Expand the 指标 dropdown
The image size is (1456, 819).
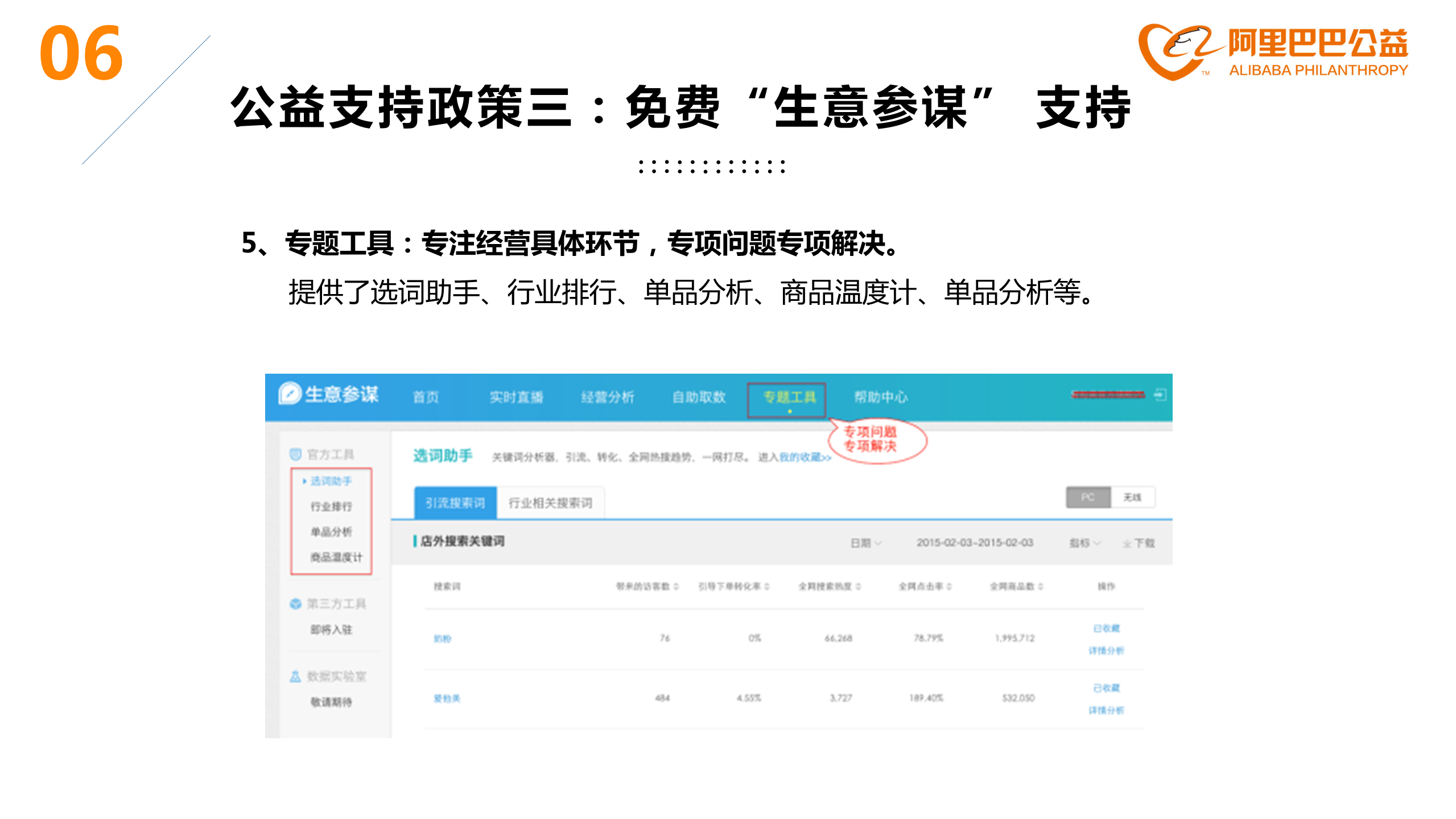pyautogui.click(x=1085, y=543)
